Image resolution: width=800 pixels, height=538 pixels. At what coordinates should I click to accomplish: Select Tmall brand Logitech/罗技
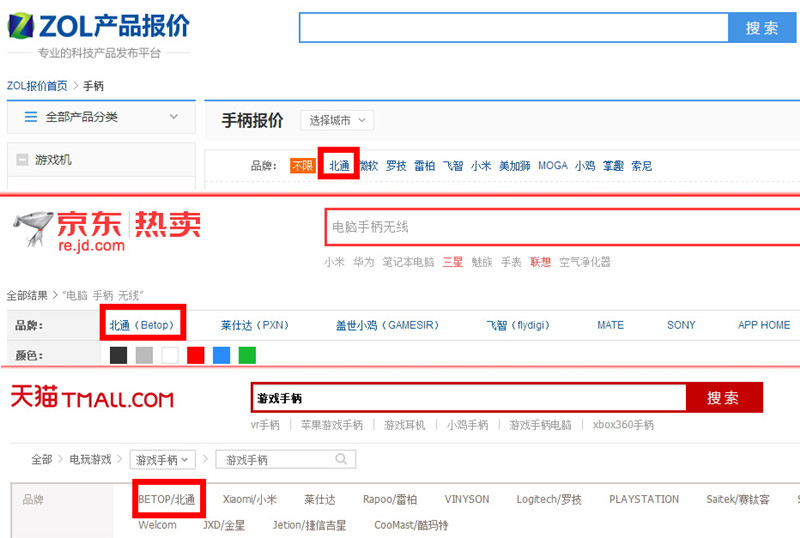(549, 499)
